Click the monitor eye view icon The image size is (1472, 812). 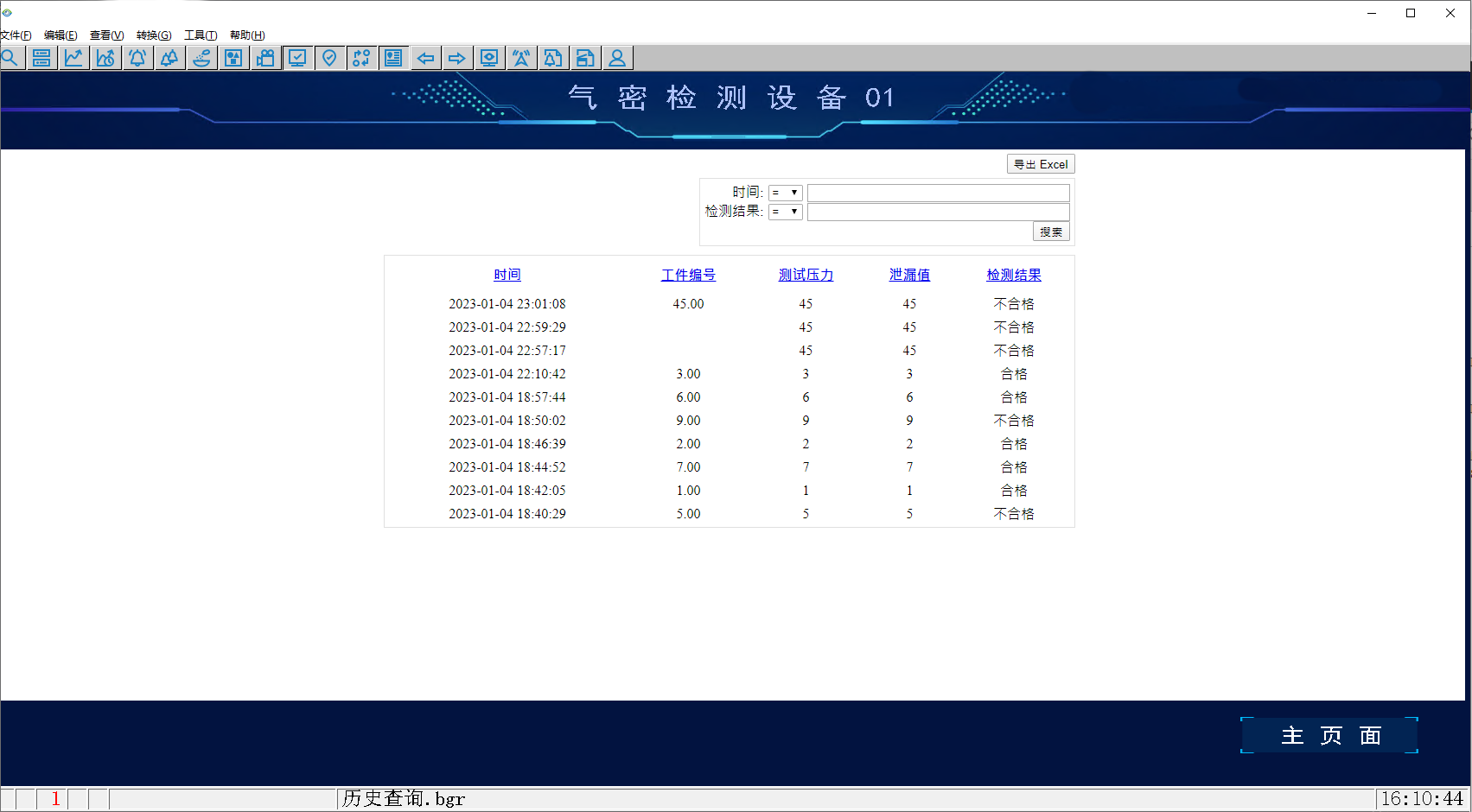[489, 58]
